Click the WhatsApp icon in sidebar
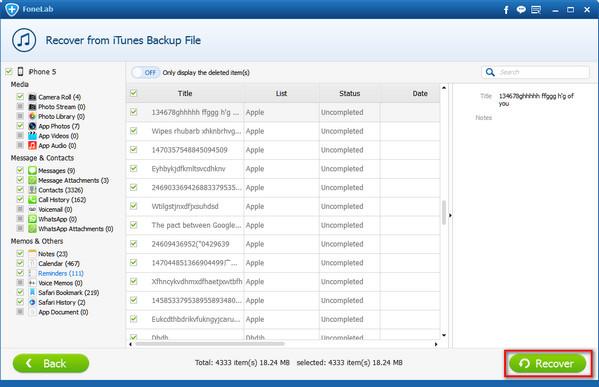 coord(32,219)
